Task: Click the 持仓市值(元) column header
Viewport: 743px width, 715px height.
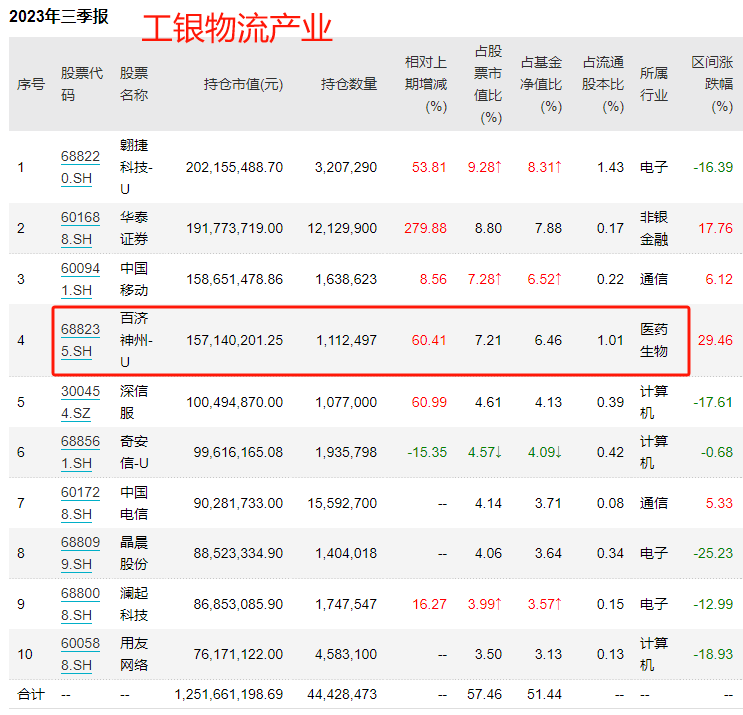Action: [244, 84]
